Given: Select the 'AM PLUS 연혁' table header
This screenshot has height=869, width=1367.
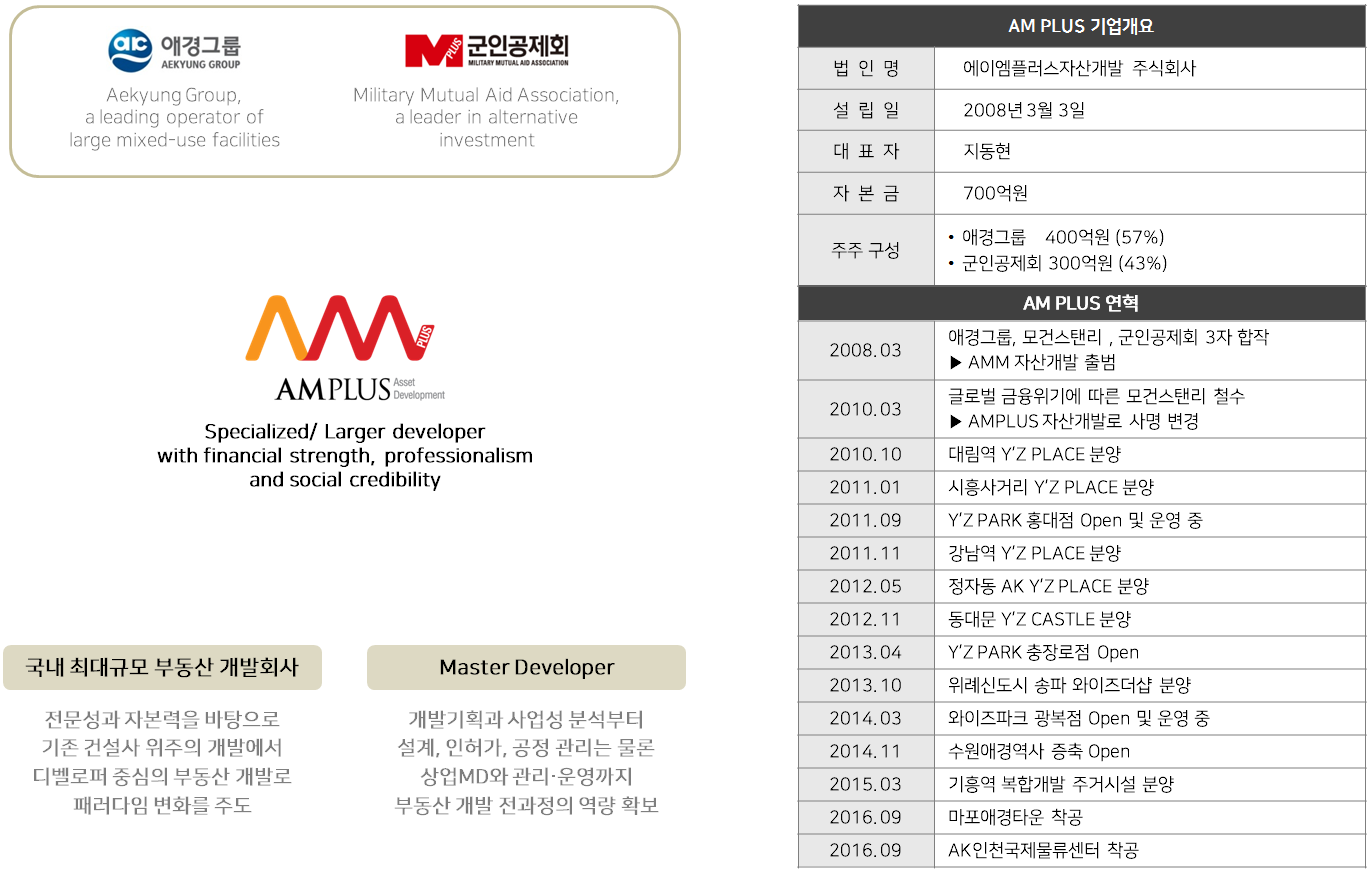Looking at the screenshot, I should click(x=1081, y=302).
